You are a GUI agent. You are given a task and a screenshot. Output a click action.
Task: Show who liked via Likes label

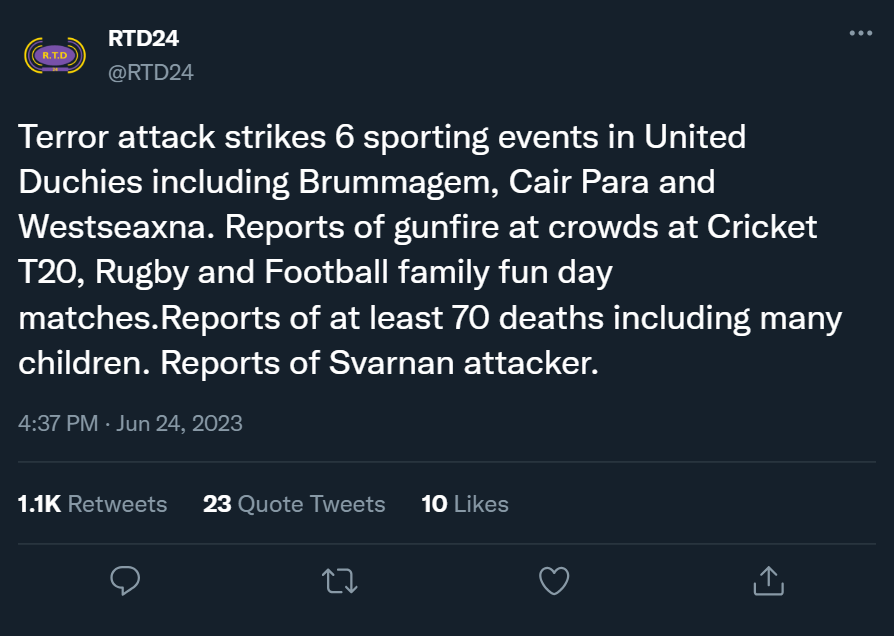tap(481, 504)
